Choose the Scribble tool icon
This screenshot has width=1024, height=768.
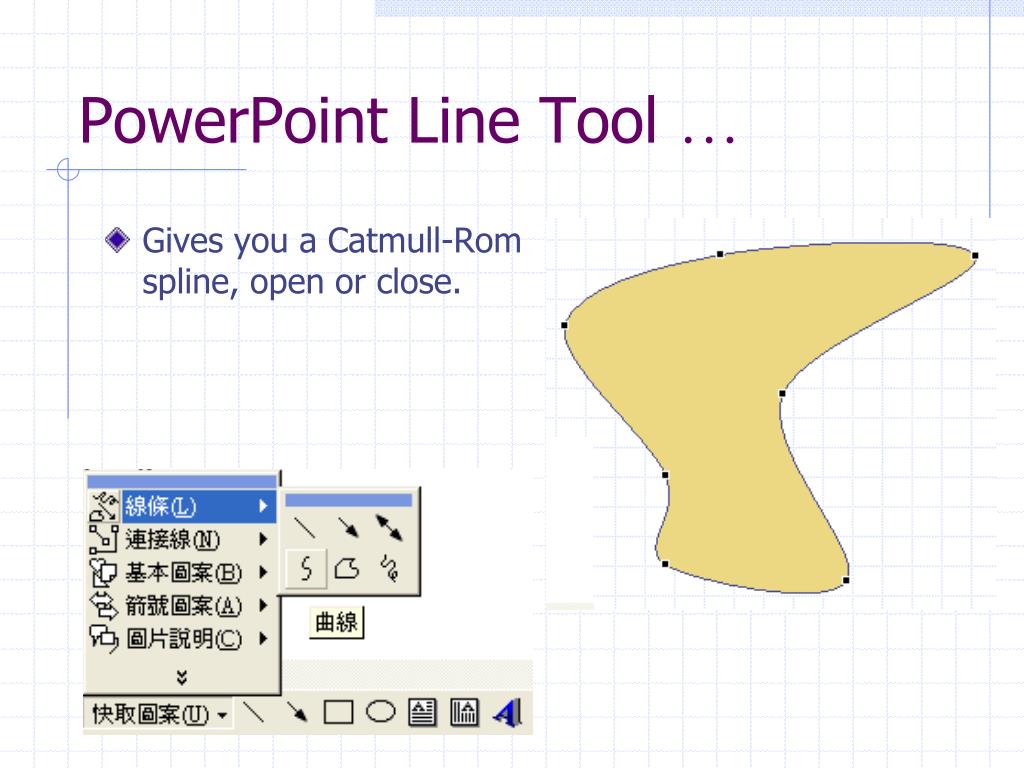(x=389, y=568)
